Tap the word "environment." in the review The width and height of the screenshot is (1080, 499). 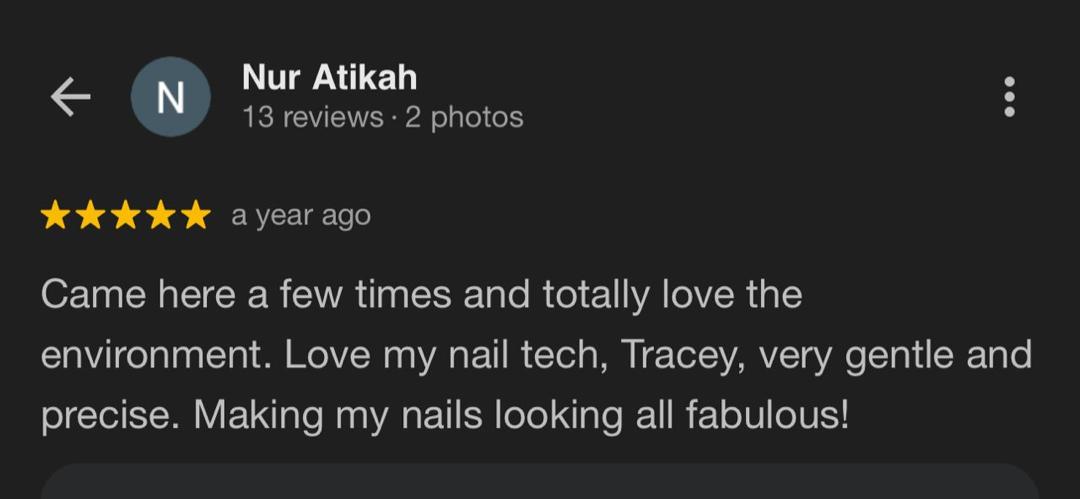tap(157, 356)
